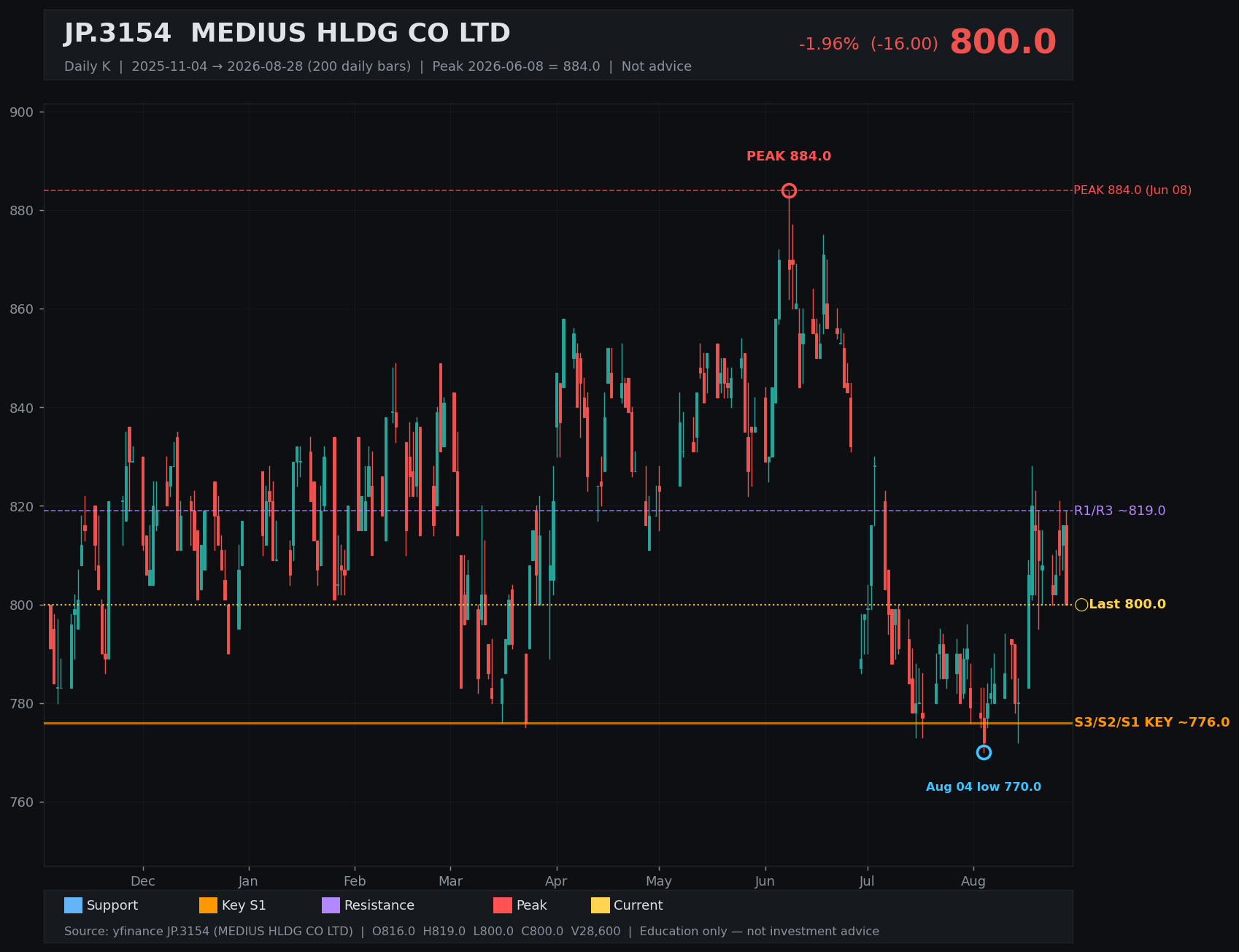Screen dimensions: 1239x952
Task: Click the 'Aug 04 low 770.0' annotation
Action: [x=984, y=787]
